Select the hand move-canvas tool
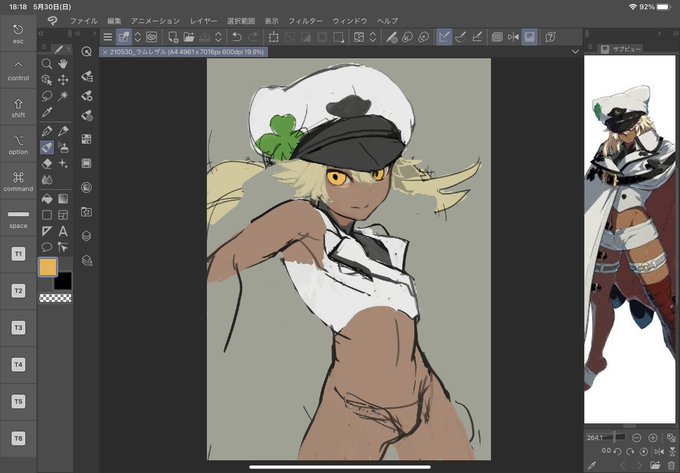Viewport: 680px width, 473px height. coord(63,64)
